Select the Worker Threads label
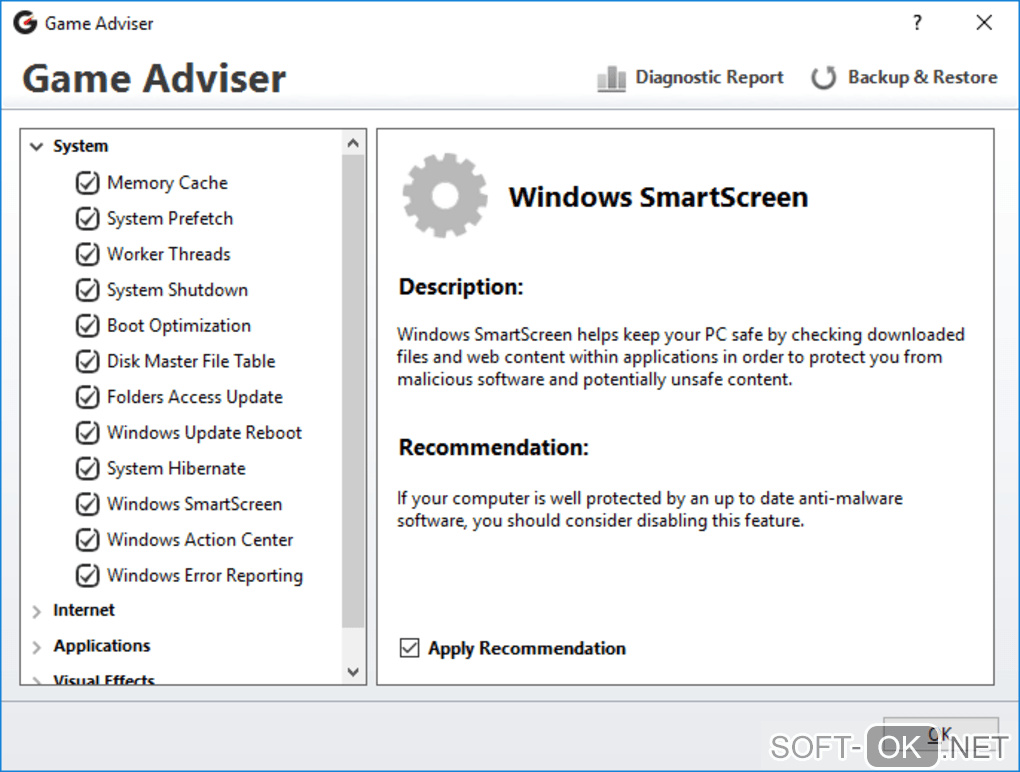This screenshot has height=772, width=1020. tap(168, 254)
